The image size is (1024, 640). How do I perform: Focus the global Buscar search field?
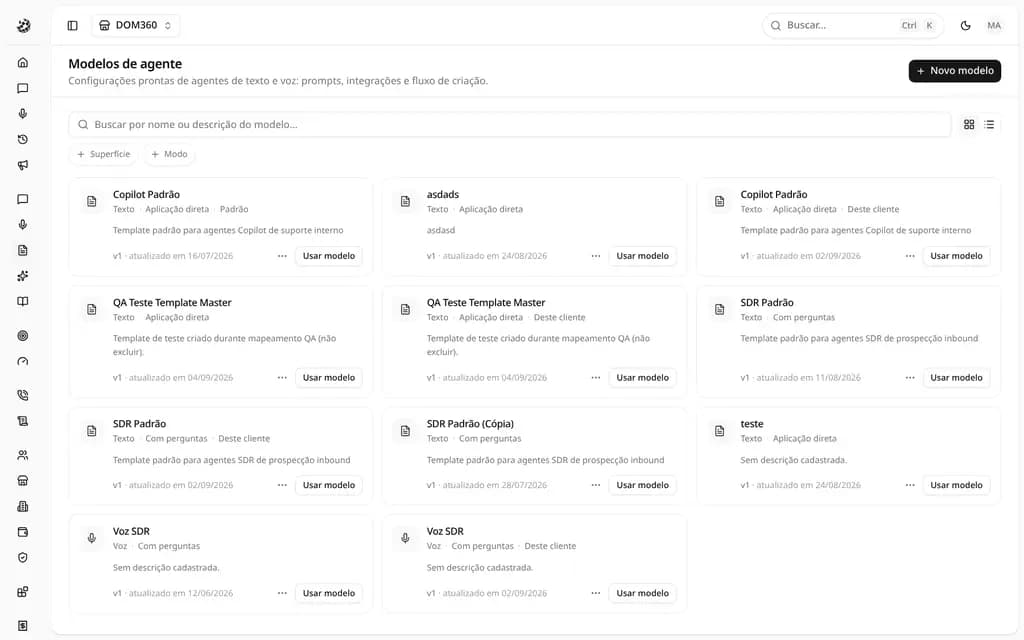[852, 25]
